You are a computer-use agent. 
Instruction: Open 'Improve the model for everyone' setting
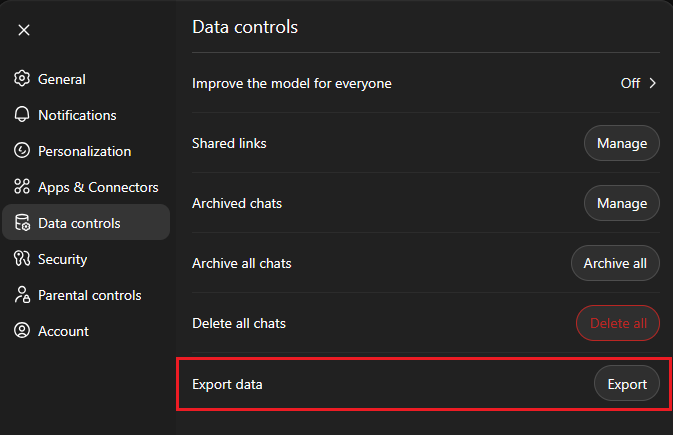coord(292,83)
